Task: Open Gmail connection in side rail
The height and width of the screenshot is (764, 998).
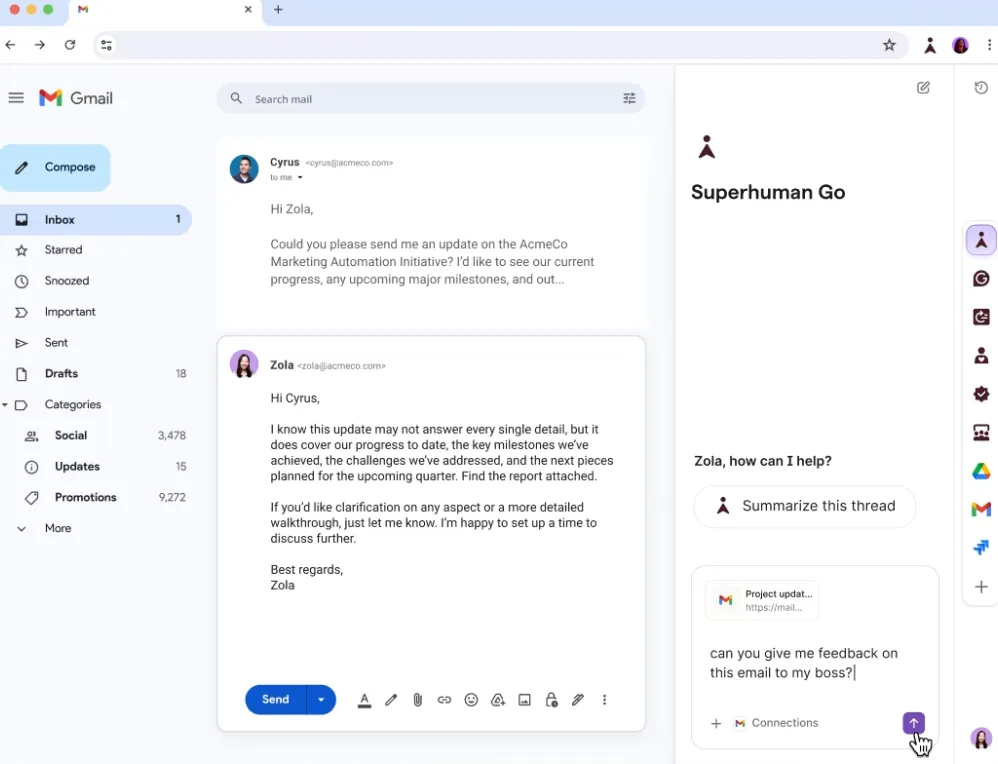Action: [x=981, y=509]
